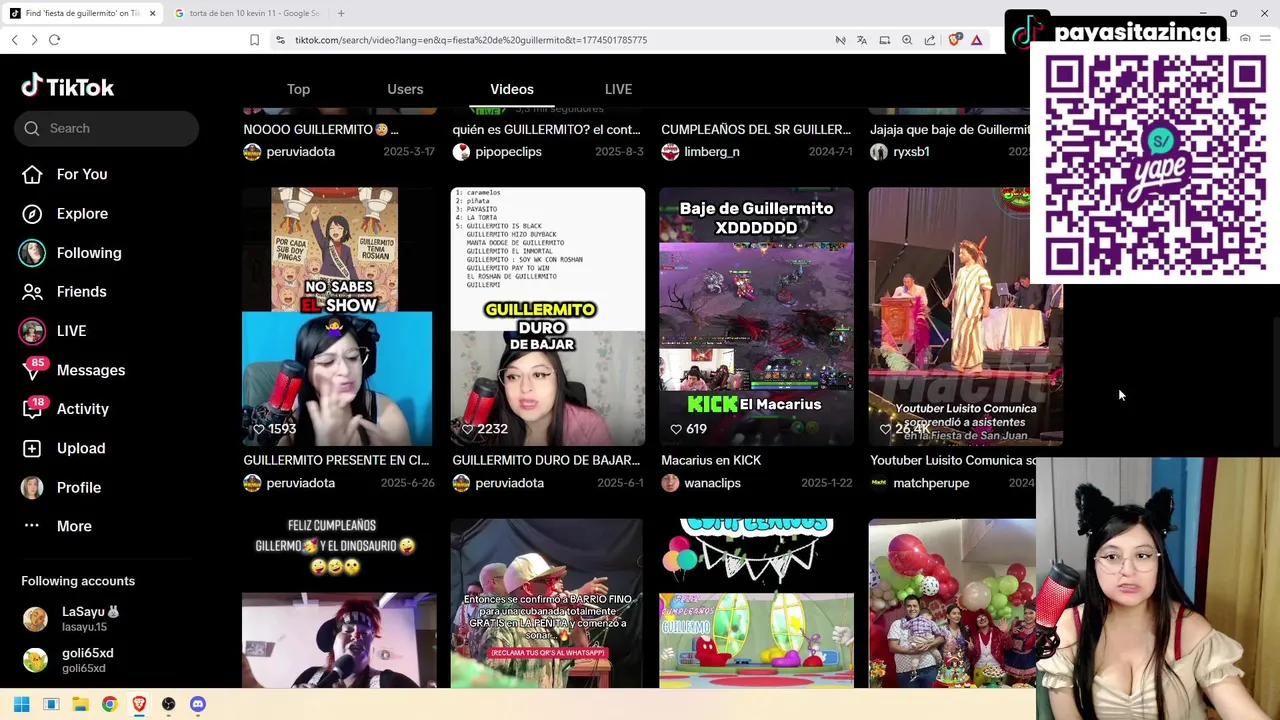Open the For You home icon
The image size is (1280, 720).
[x=32, y=174]
